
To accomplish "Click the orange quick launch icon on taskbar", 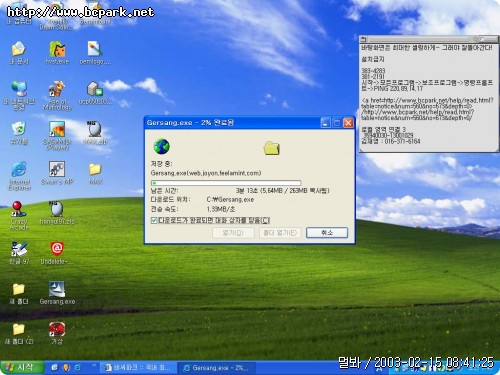I will 66,367.
